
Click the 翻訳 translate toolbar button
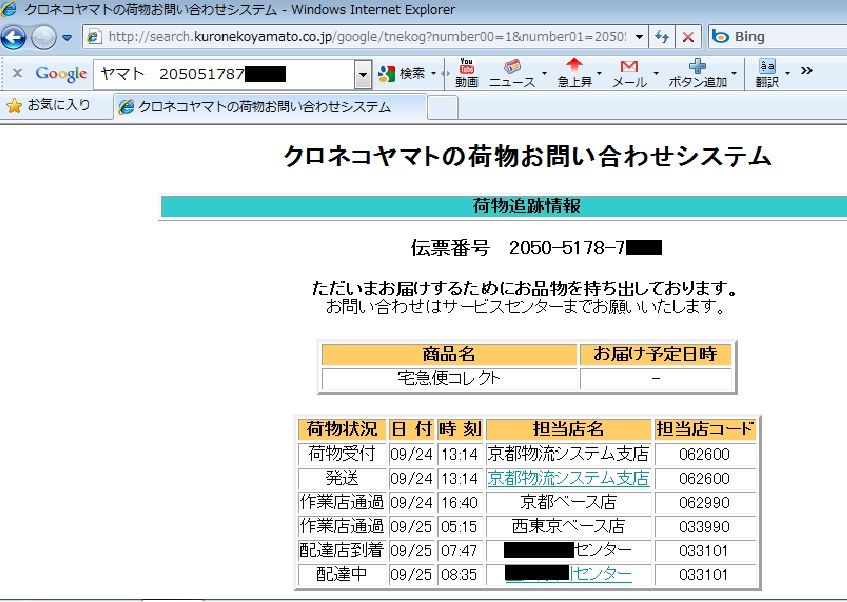click(x=767, y=73)
